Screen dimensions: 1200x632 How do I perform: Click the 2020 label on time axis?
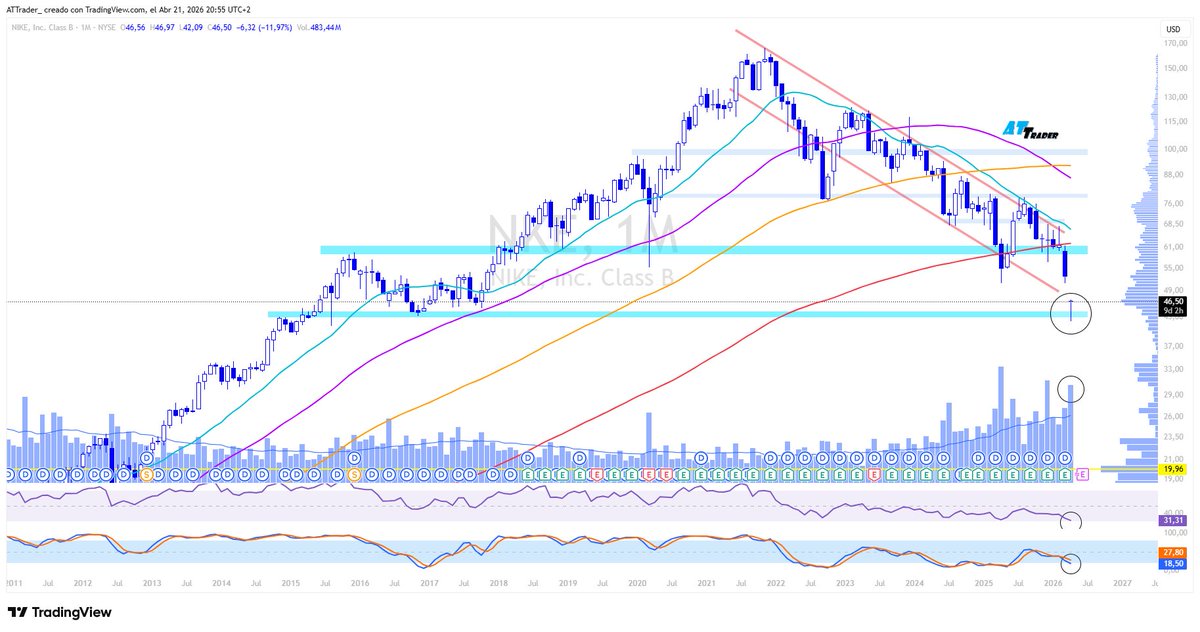pos(636,582)
